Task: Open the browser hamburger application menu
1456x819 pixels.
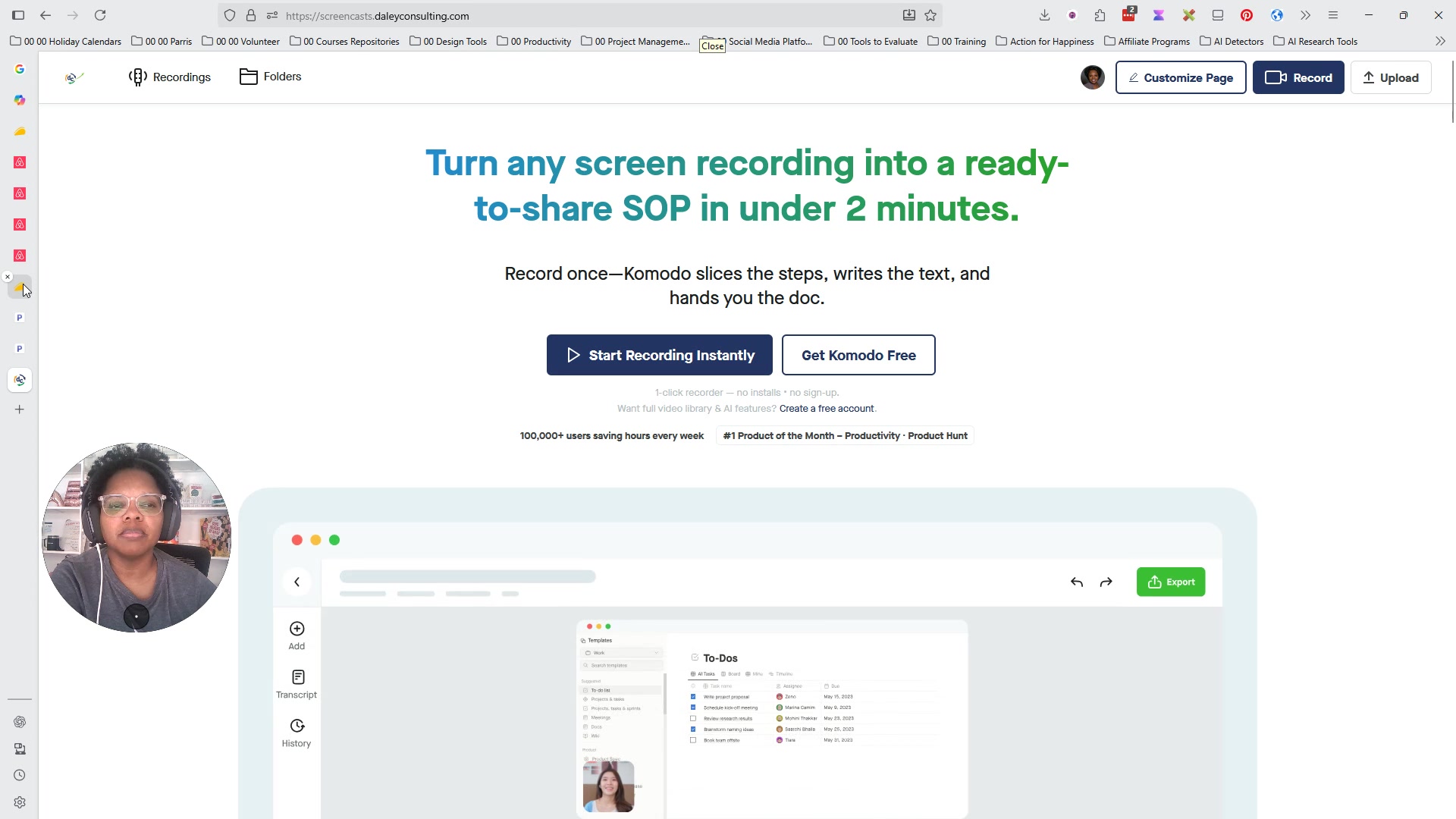Action: pyautogui.click(x=1333, y=15)
